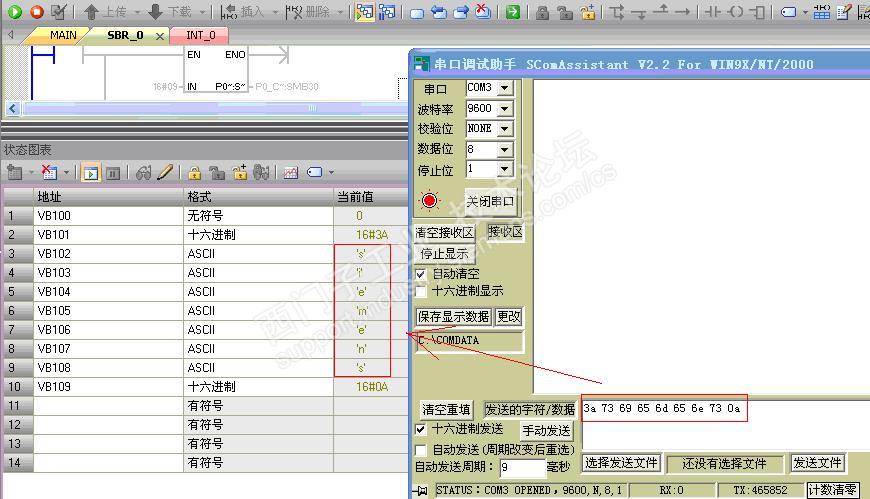Open the insert dropdown arrow
This screenshot has height=499, width=870.
(275, 12)
